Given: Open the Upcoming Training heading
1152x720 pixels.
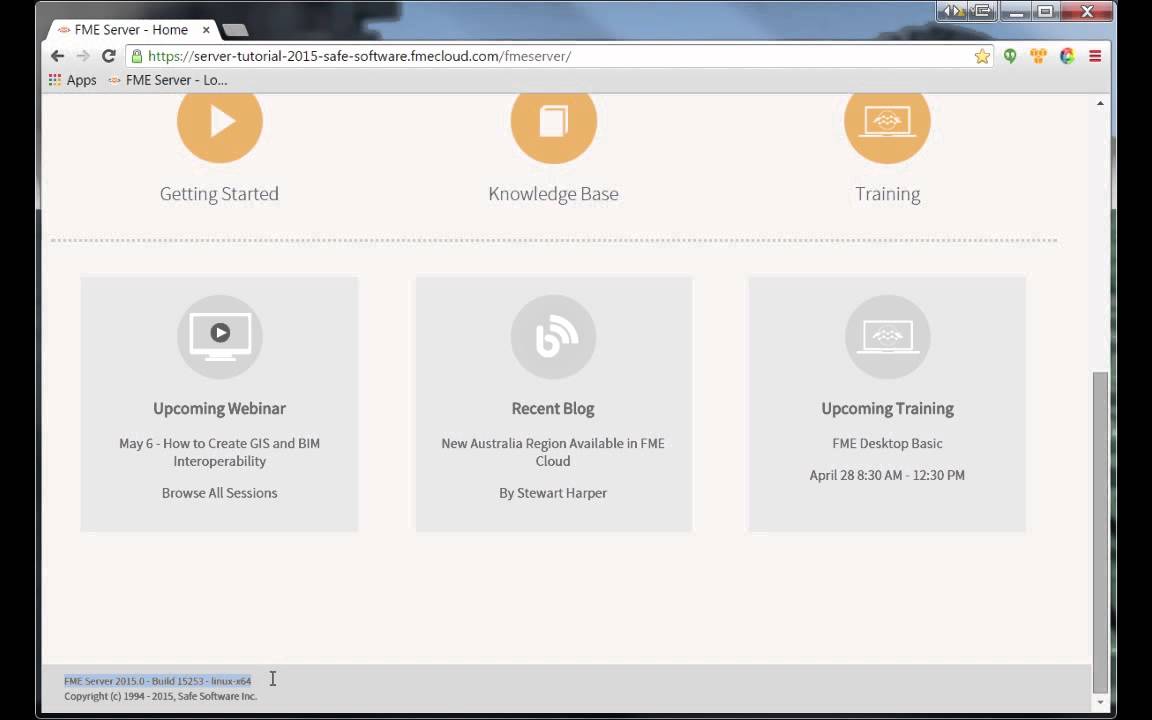Looking at the screenshot, I should pos(888,408).
